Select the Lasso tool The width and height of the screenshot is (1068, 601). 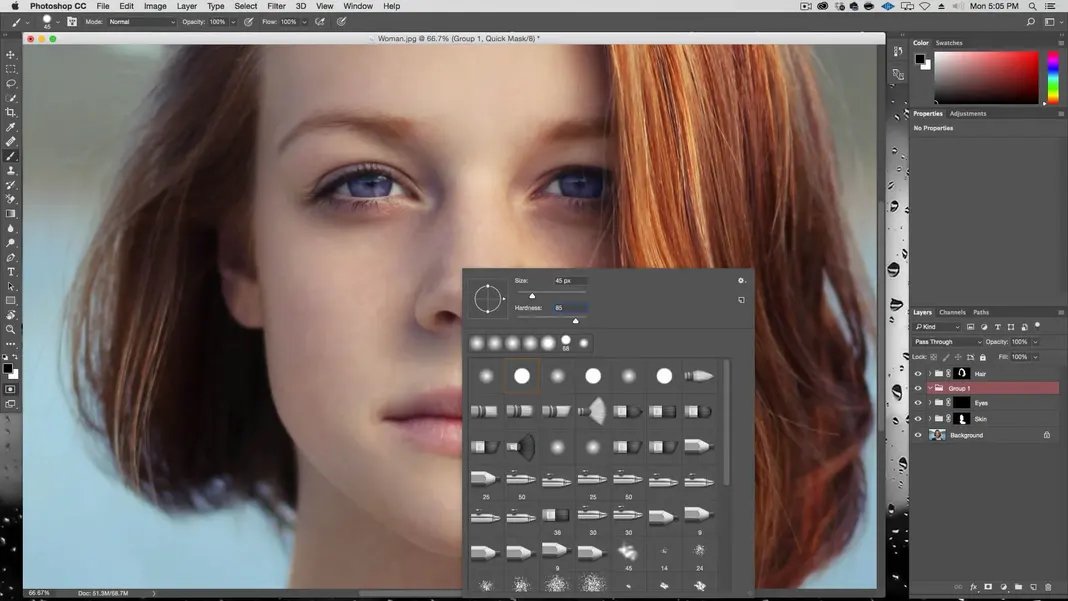[x=11, y=83]
